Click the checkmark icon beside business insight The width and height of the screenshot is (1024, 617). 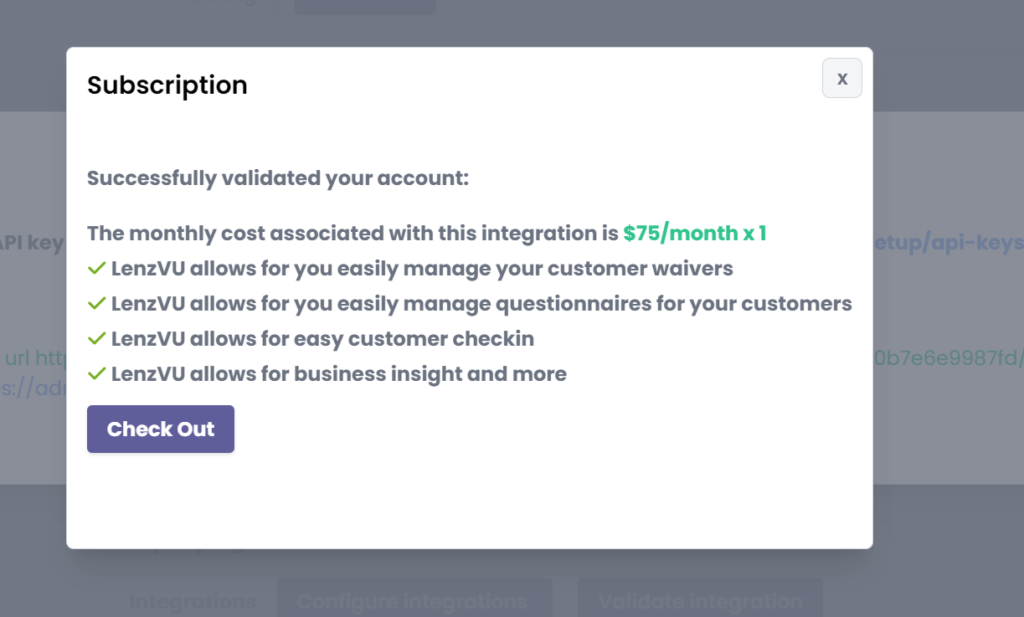point(97,374)
